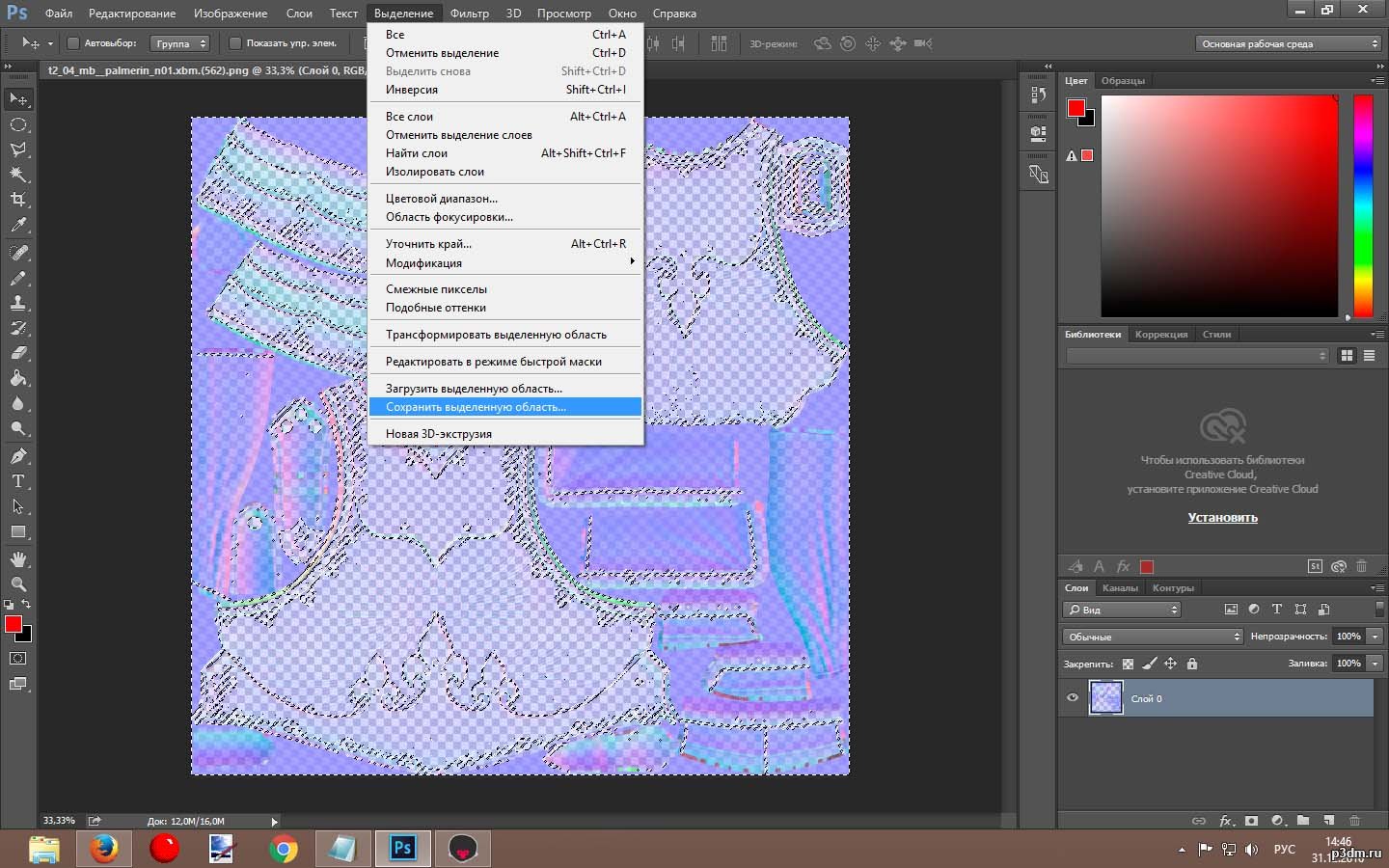Select the Magic Wand tool
The image size is (1389, 868).
[x=18, y=175]
